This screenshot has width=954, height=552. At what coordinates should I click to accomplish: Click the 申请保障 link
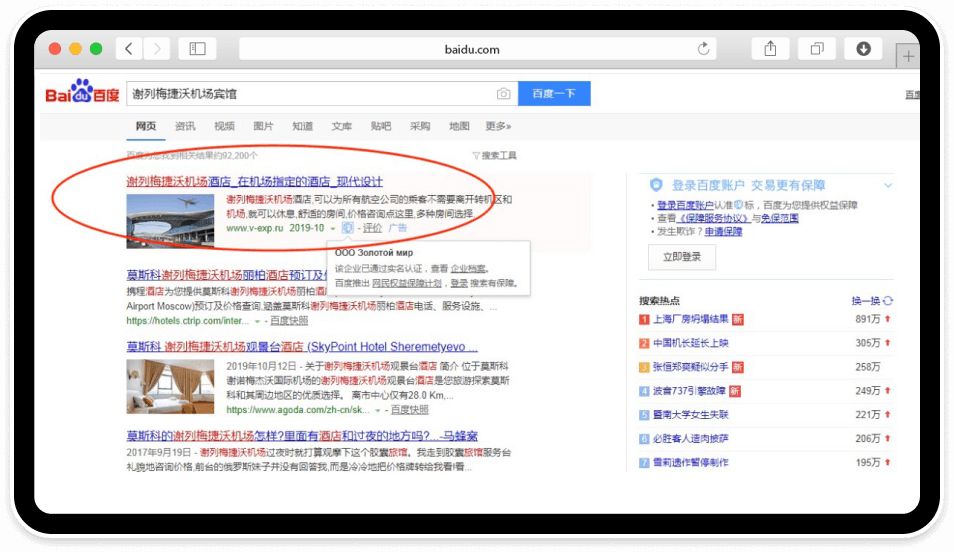[723, 231]
